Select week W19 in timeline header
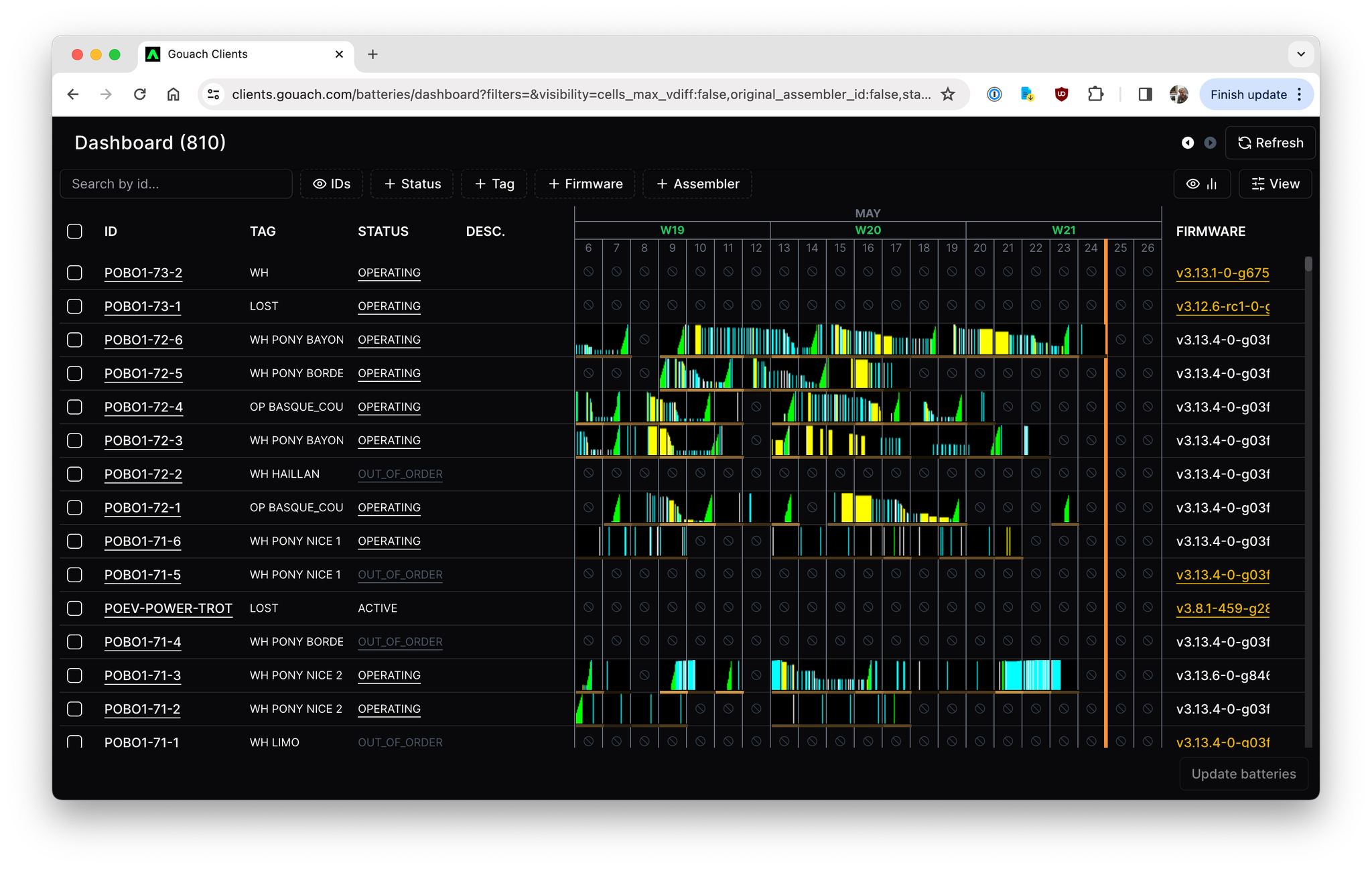 coord(672,230)
